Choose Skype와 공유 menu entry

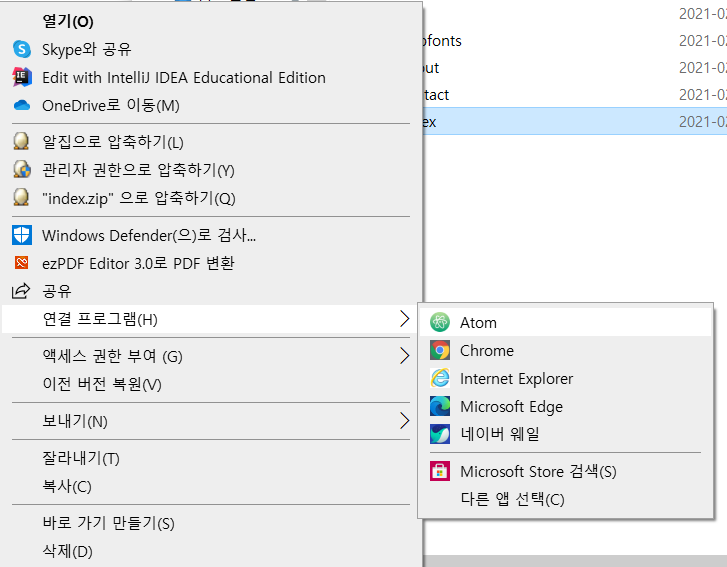click(211, 49)
